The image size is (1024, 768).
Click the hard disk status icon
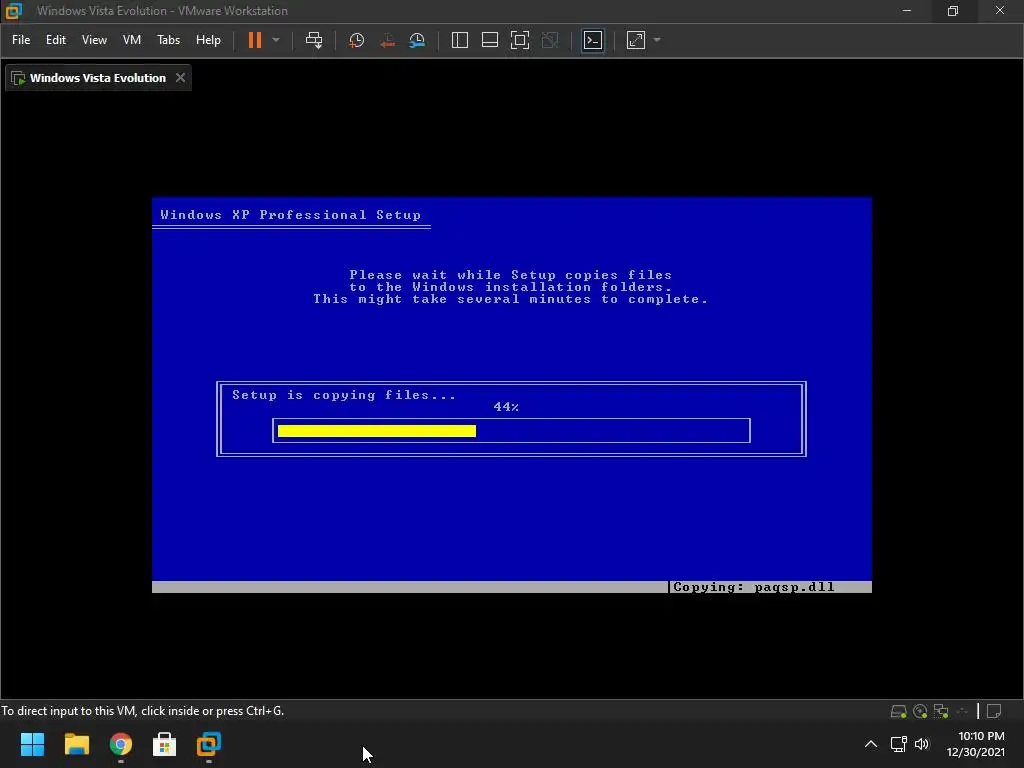(x=899, y=711)
